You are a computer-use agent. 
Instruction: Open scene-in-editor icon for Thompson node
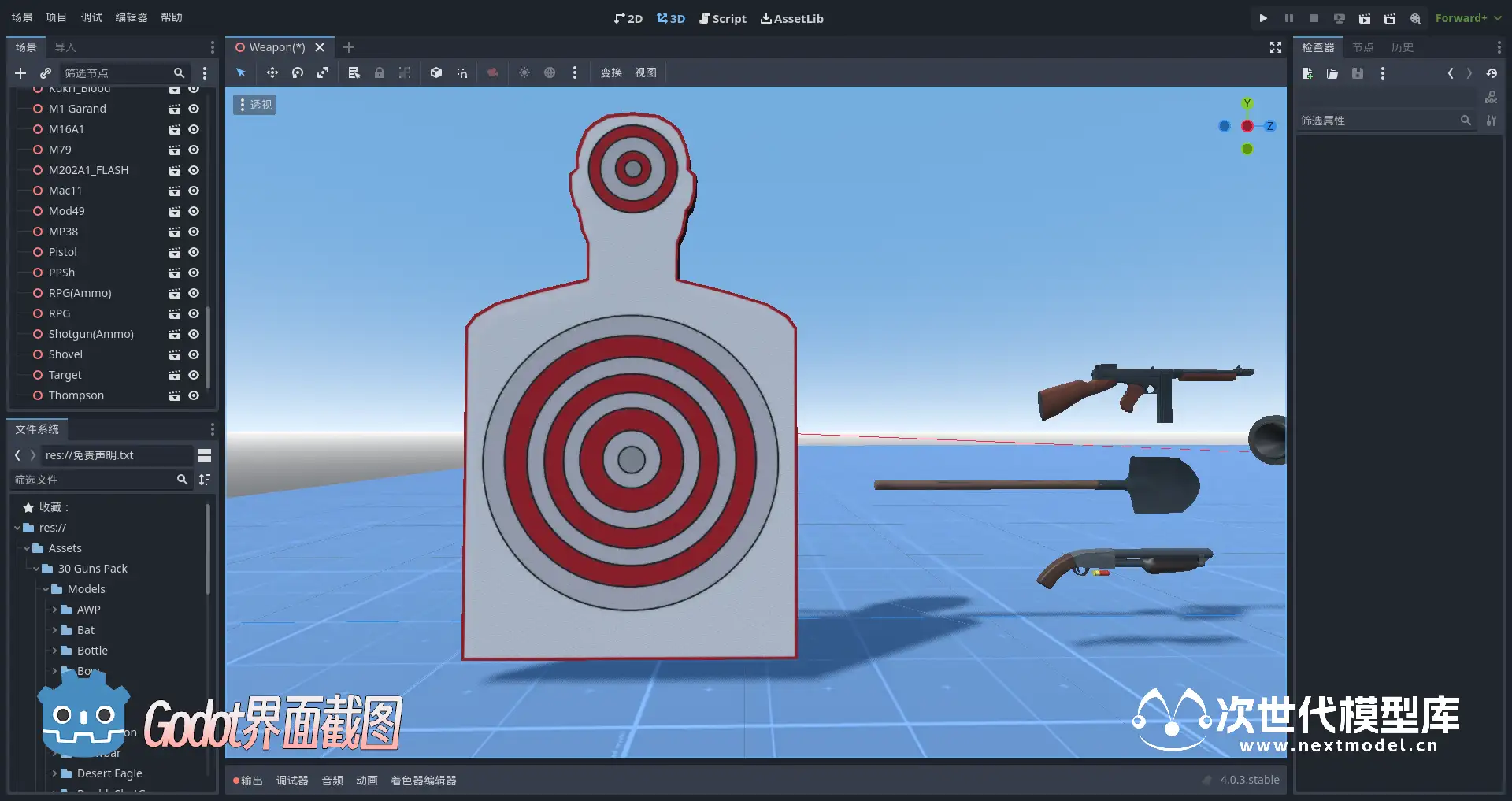(175, 395)
